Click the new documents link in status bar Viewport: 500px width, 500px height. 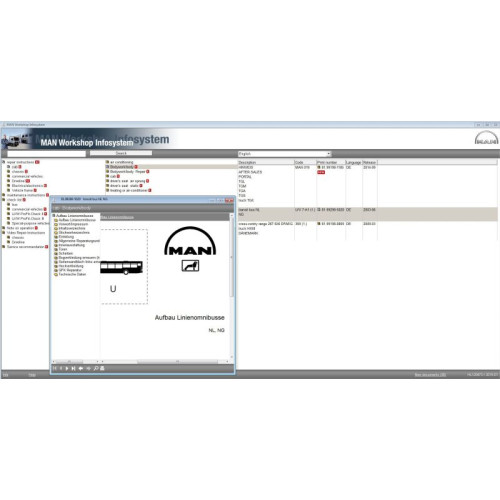(x=430, y=375)
